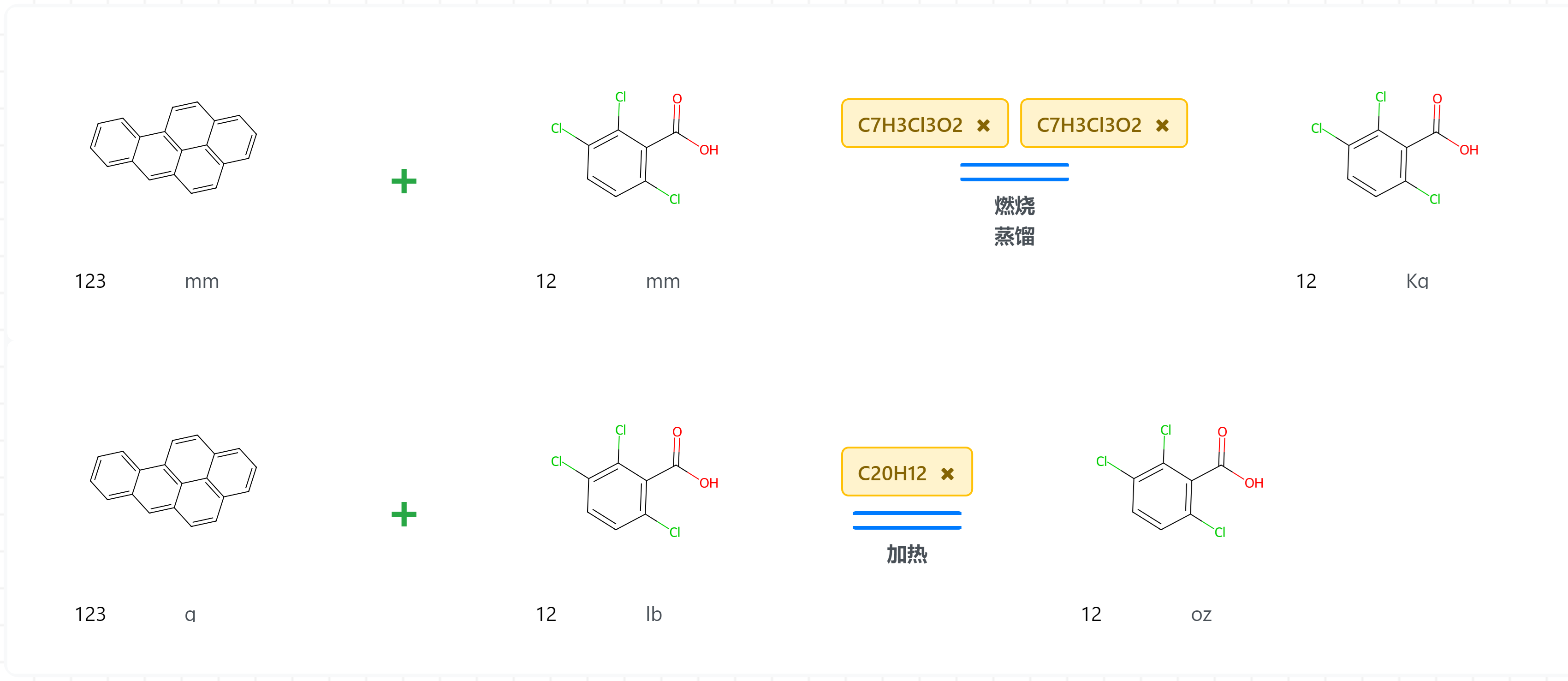Screen dimensions: 1568x681
Task: Click the 加热 condition label
Action: (906, 554)
